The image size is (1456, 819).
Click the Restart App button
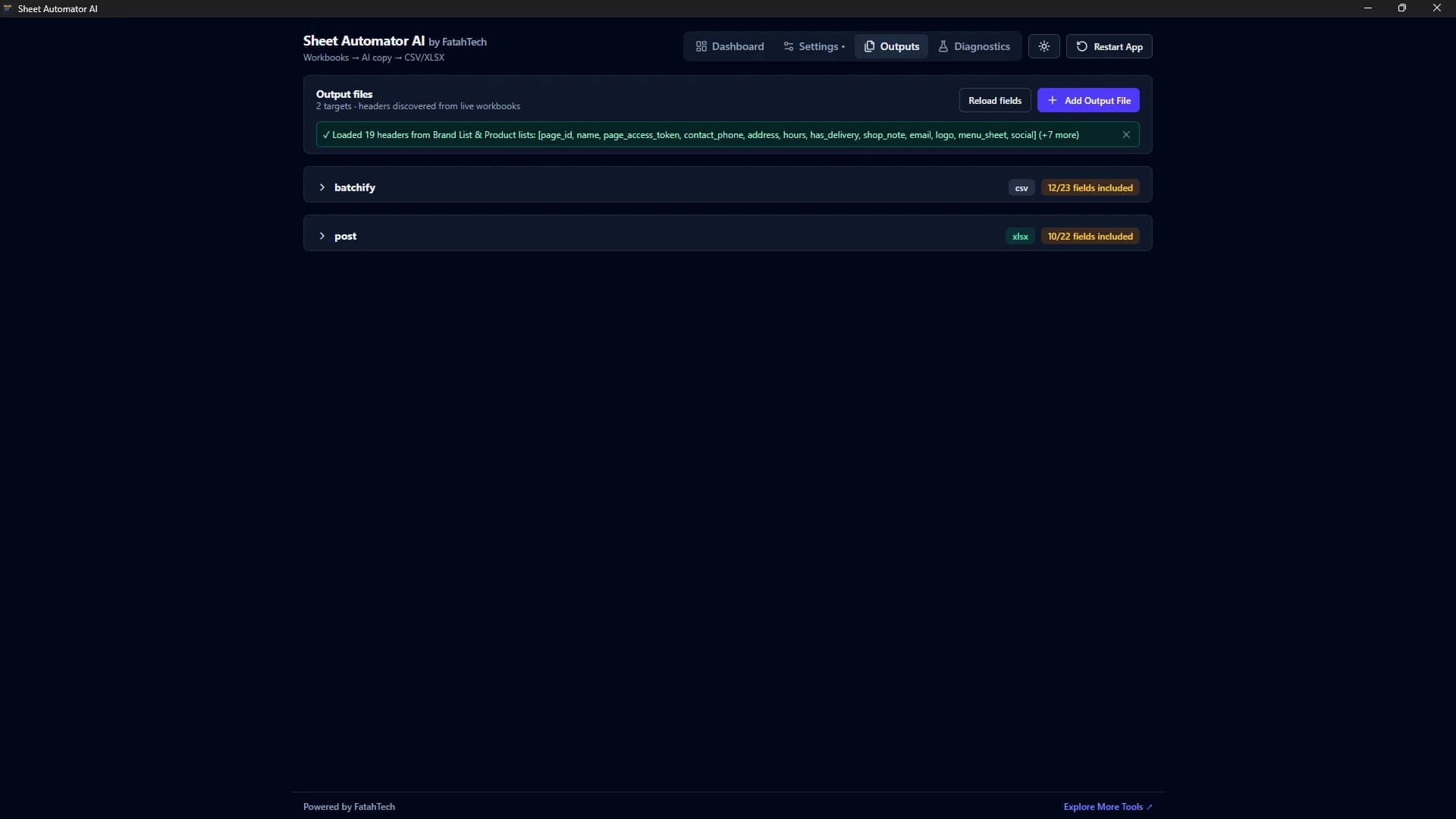pos(1109,46)
